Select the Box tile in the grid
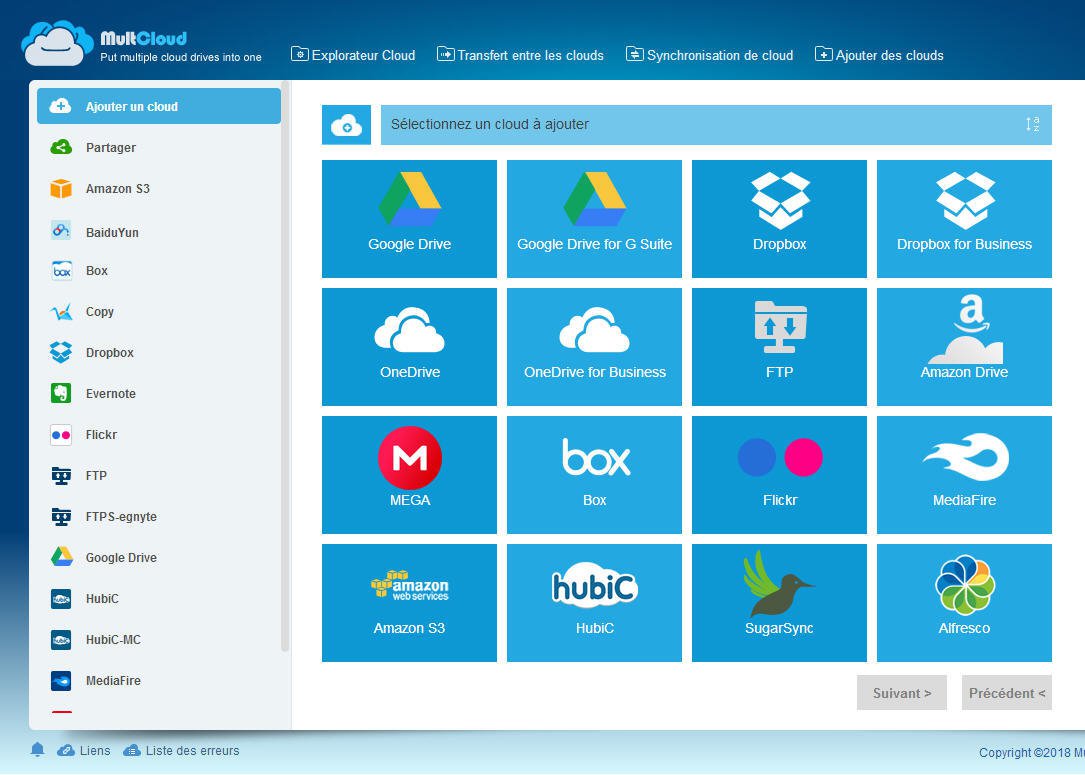This screenshot has width=1085, height=775. 594,475
